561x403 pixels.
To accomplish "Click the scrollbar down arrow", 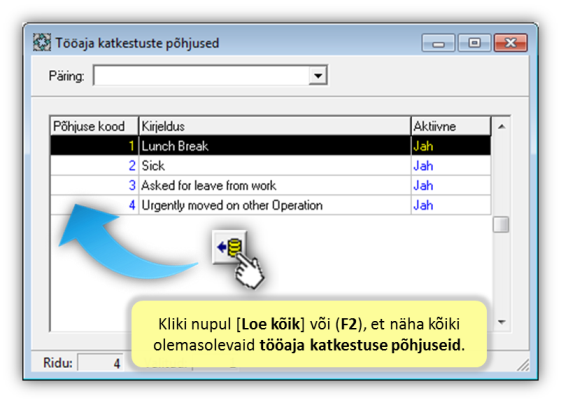I will [x=502, y=322].
